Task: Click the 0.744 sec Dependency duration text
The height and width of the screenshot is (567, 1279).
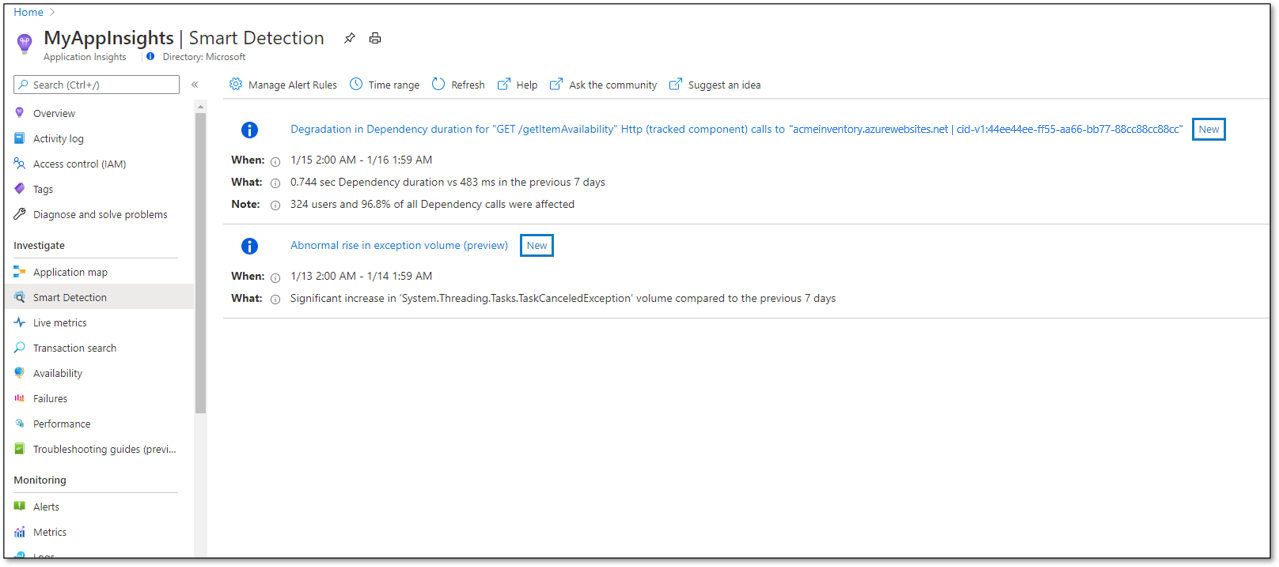Action: click(x=447, y=182)
